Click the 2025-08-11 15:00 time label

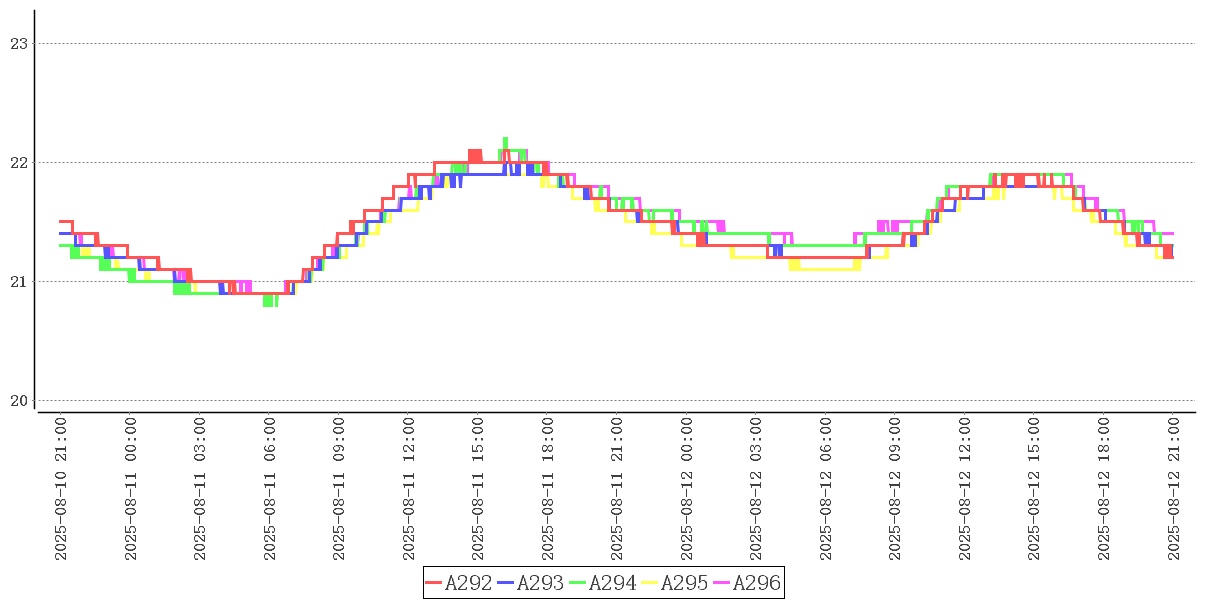[x=478, y=489]
